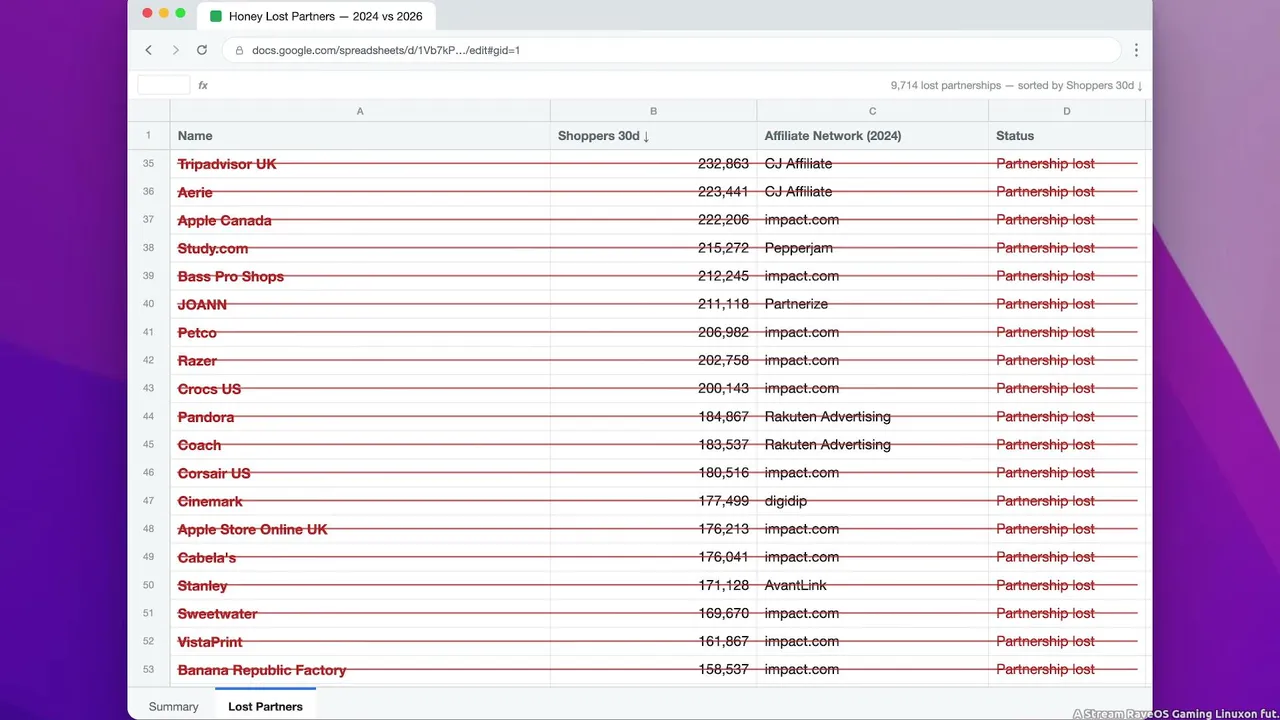Select column C header

[x=872, y=111]
